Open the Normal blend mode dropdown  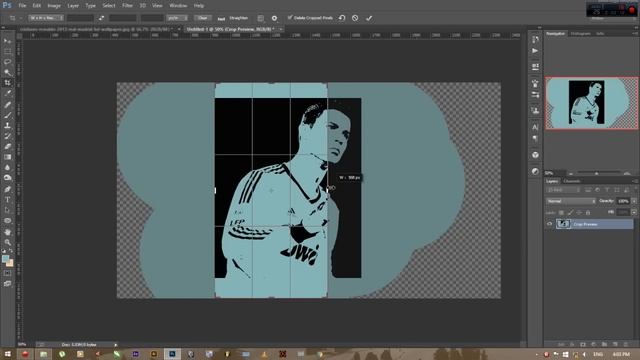pyautogui.click(x=571, y=201)
